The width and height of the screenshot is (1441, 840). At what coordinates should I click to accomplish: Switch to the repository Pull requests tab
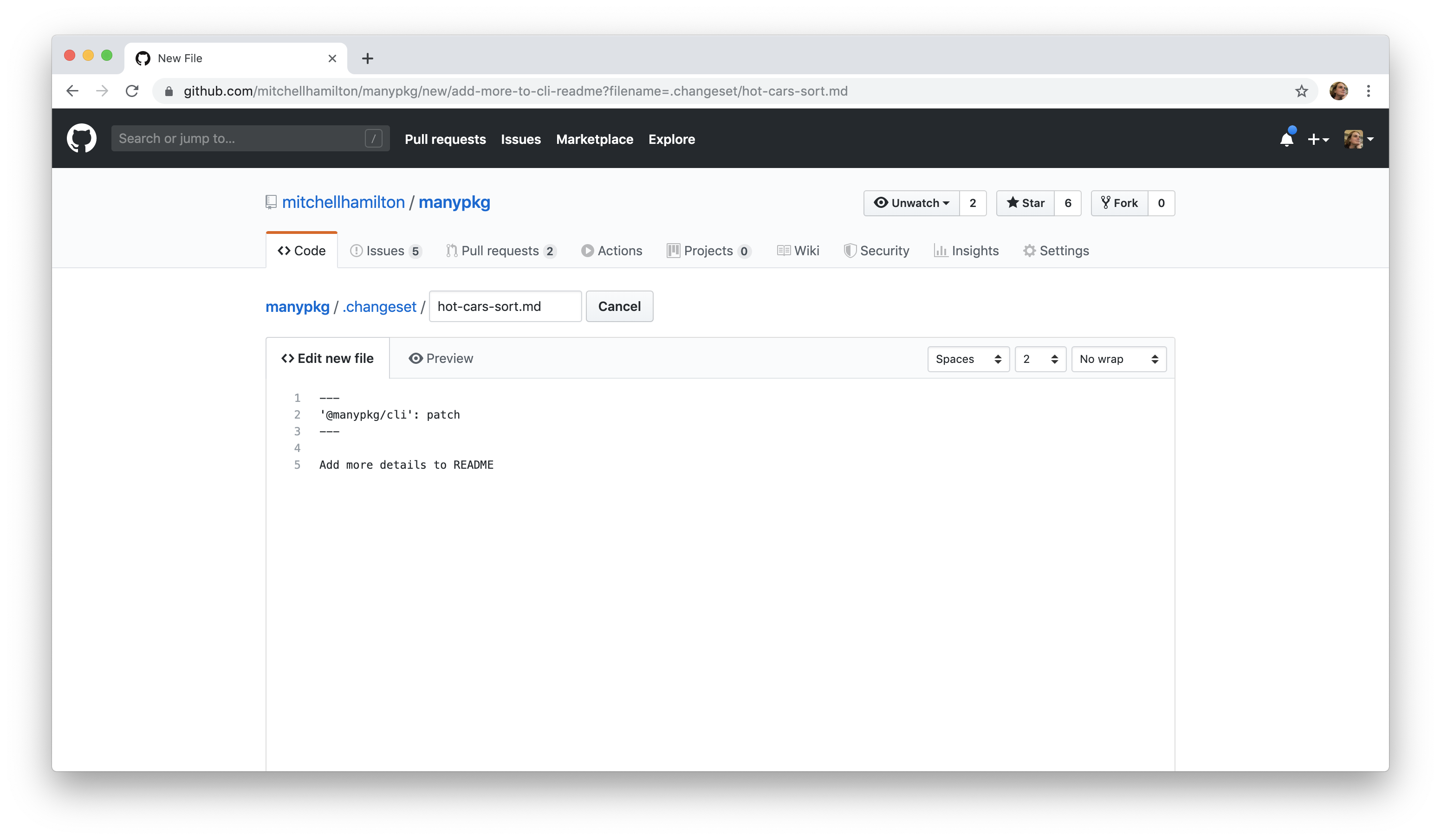click(500, 251)
